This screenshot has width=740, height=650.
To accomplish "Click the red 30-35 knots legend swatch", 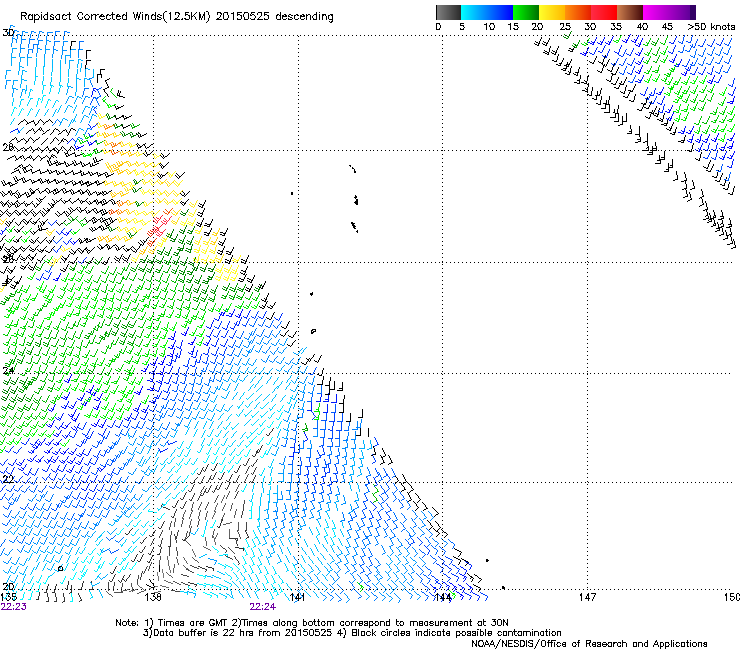I will click(x=604, y=12).
